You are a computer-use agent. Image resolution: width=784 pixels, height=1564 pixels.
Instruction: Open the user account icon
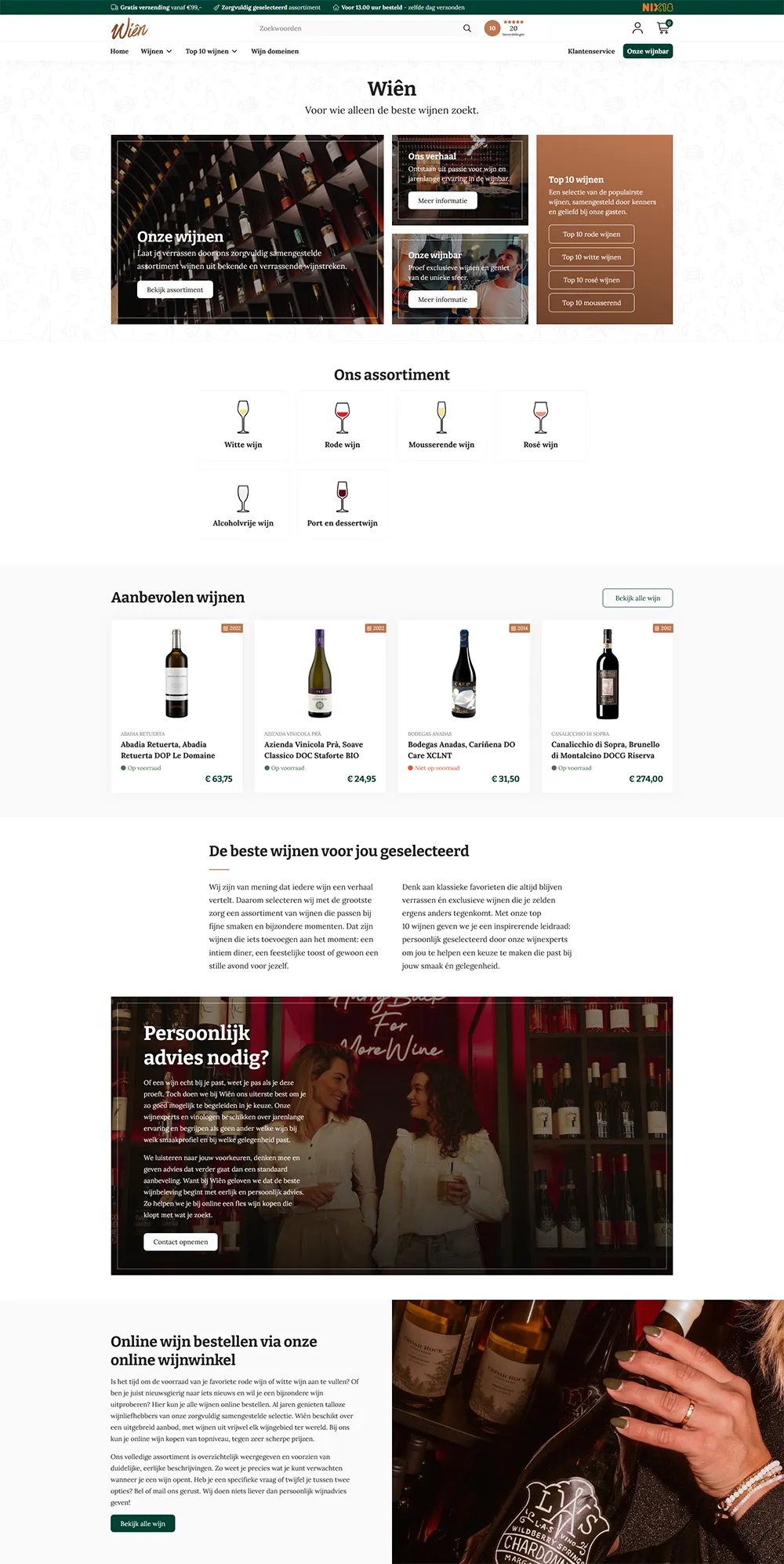637,28
